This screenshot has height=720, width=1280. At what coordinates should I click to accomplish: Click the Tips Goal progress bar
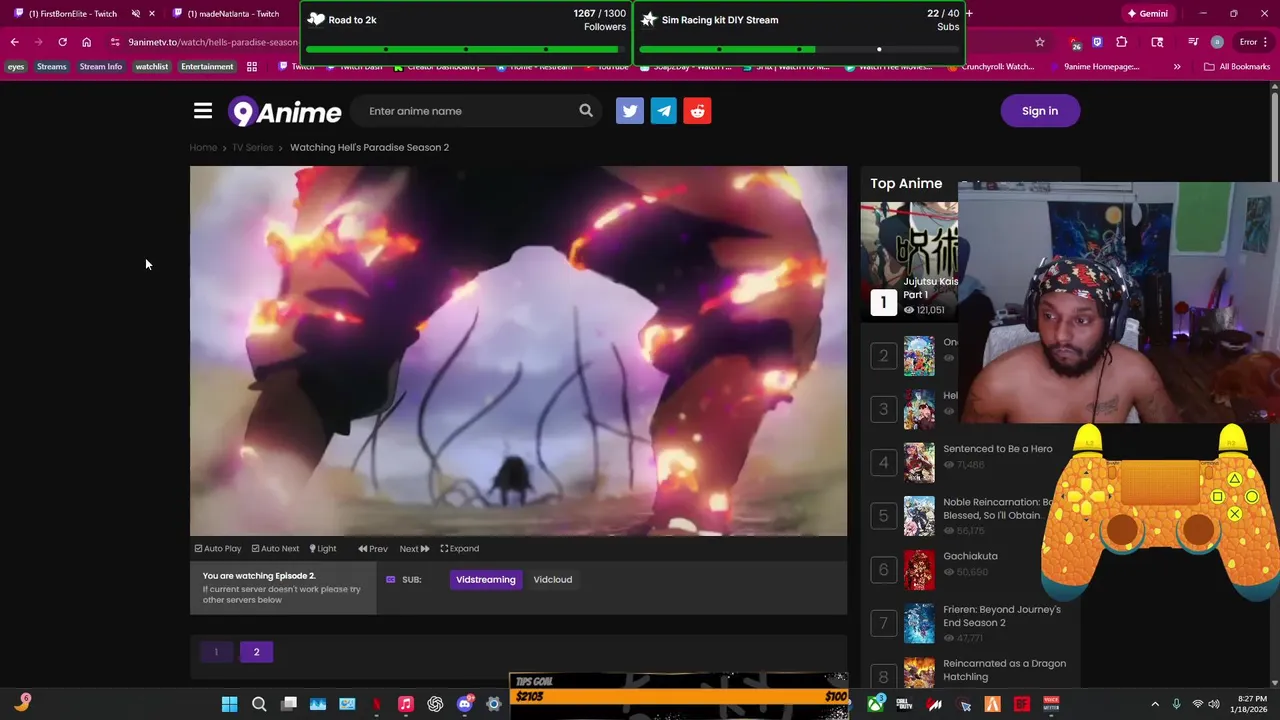679,696
